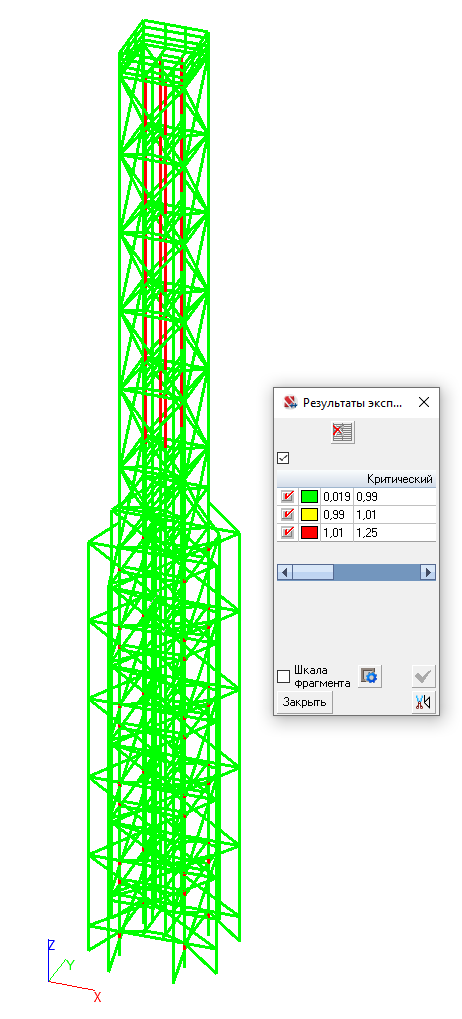
Task: Click the Закрыть button
Action: [305, 703]
